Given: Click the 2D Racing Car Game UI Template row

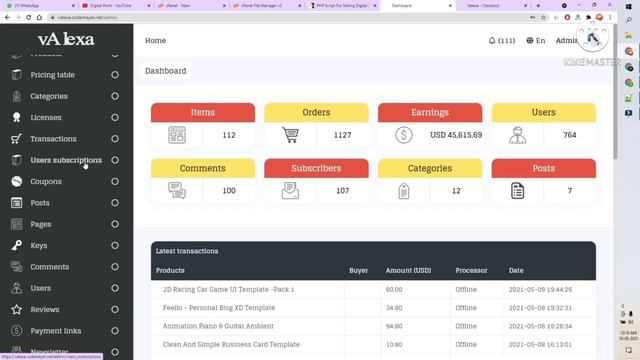Looking at the screenshot, I should tap(373, 289).
